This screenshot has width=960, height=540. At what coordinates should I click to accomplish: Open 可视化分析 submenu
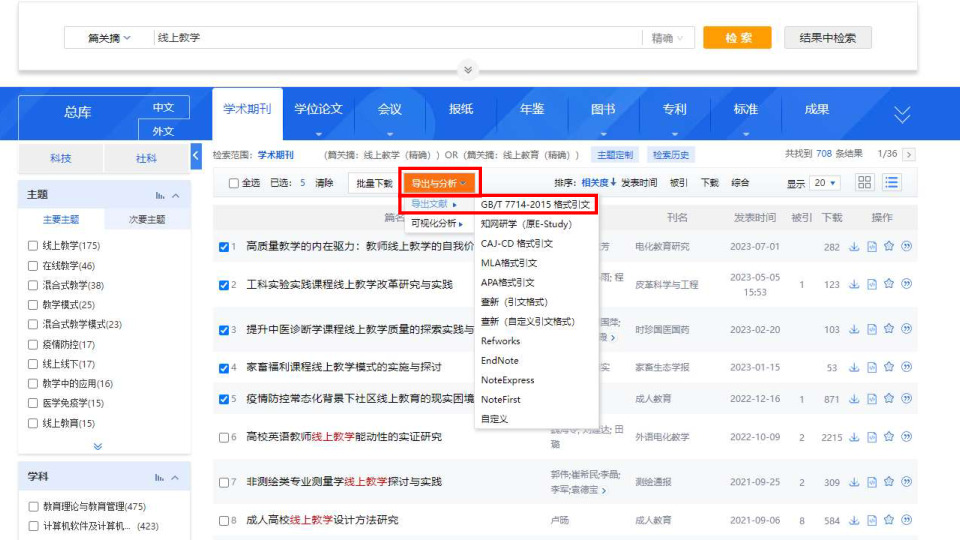(437, 223)
